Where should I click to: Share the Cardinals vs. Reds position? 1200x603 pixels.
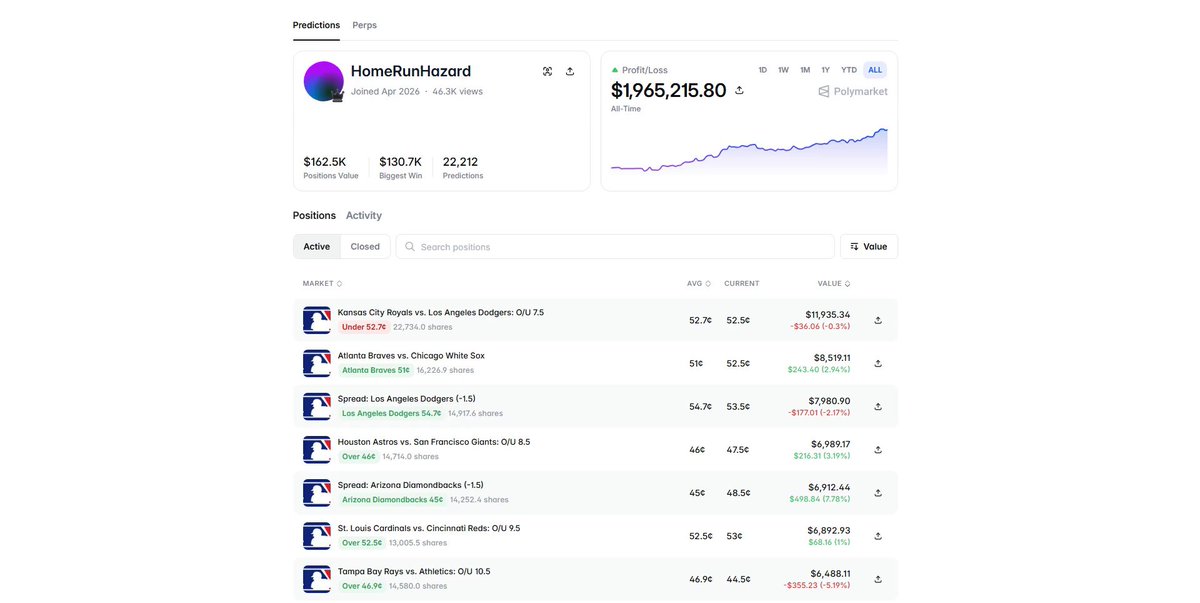click(x=878, y=535)
